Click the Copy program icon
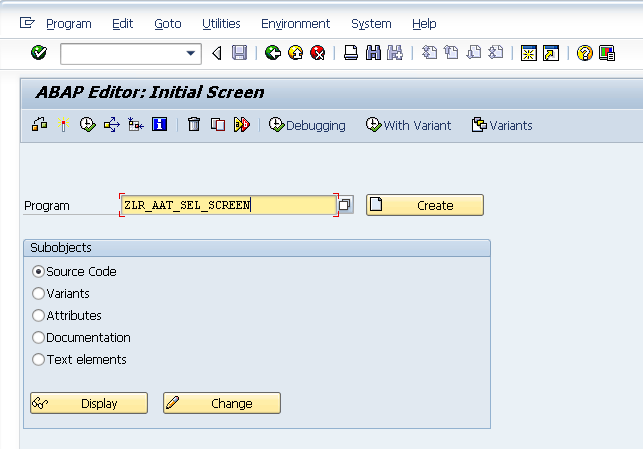The width and height of the screenshot is (643, 449). click(218, 125)
